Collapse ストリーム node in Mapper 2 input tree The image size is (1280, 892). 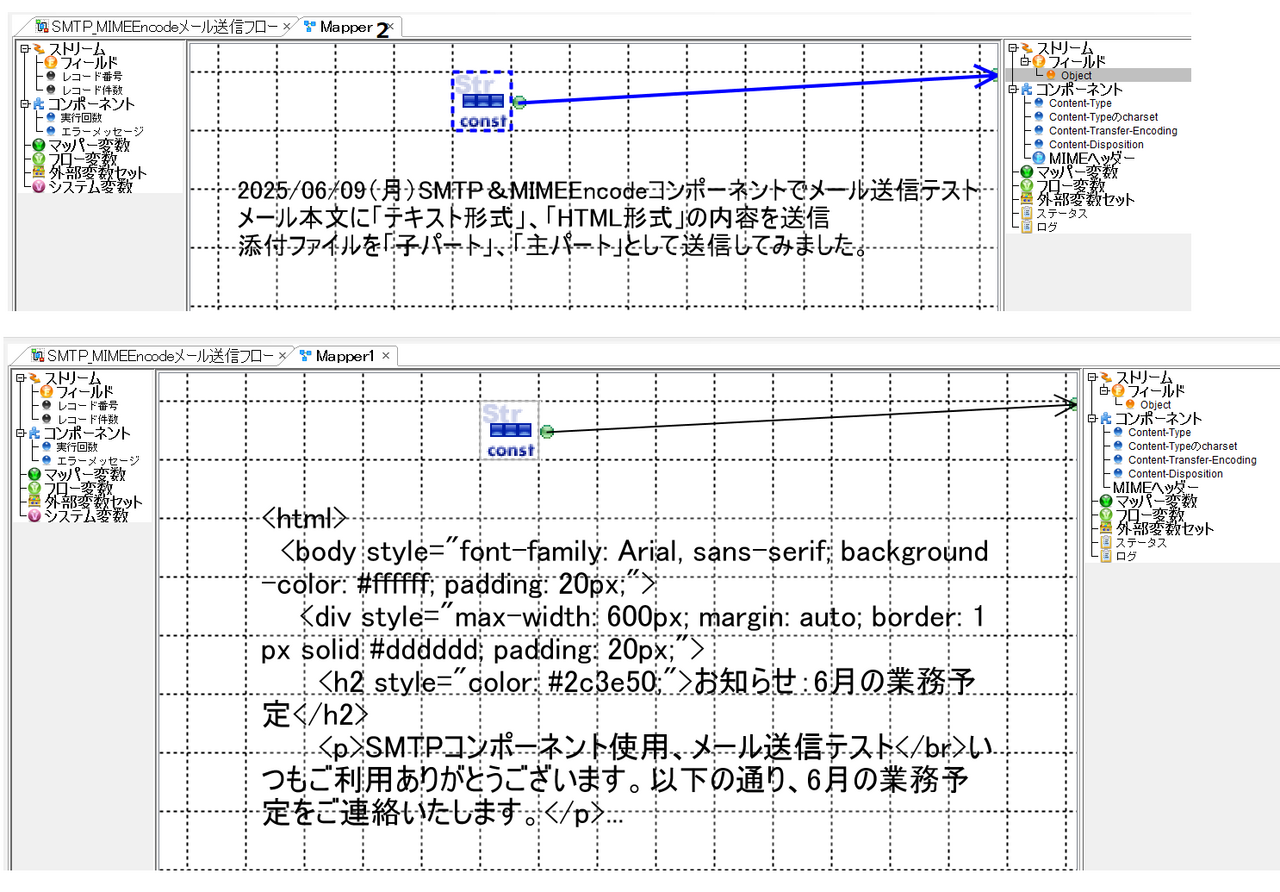pyautogui.click(x=25, y=48)
